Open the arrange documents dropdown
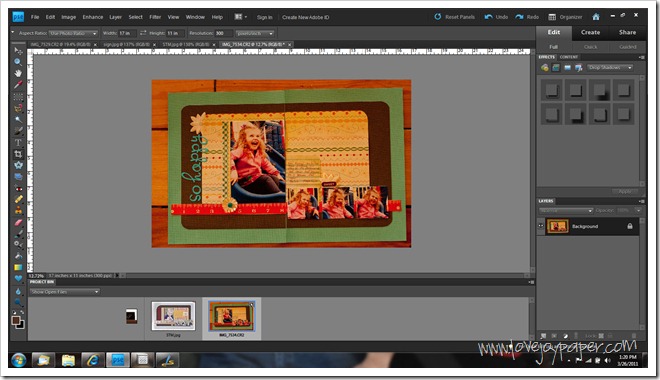The image size is (660, 380). coord(241,17)
